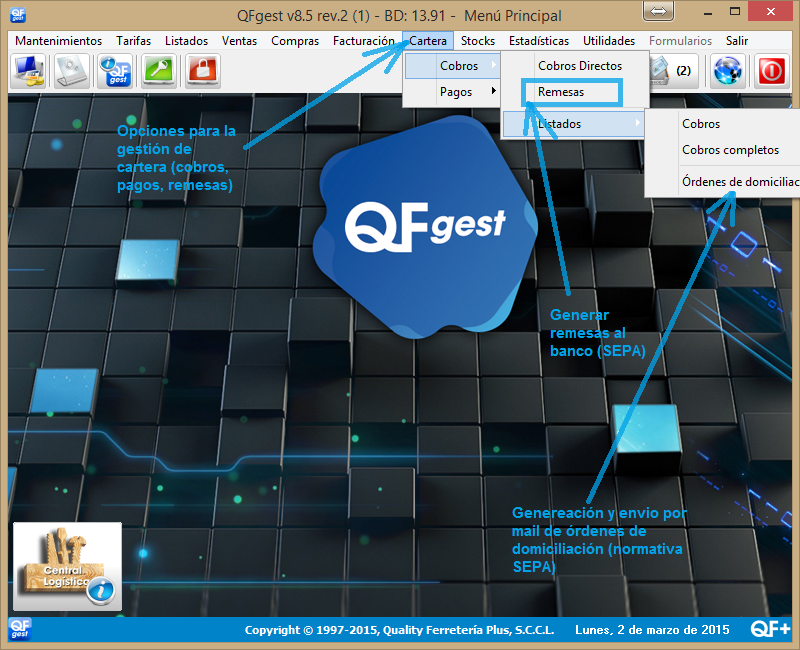The height and width of the screenshot is (650, 800).
Task: Click the QFgest title bar app icon
Action: click(x=18, y=15)
